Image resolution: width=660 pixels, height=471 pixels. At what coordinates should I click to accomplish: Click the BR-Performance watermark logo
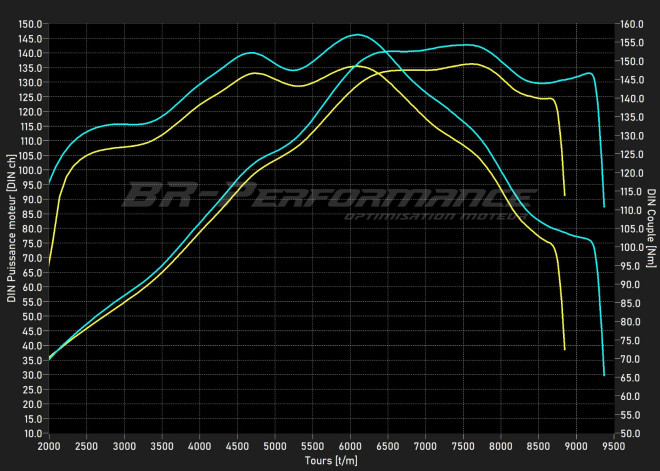325,192
